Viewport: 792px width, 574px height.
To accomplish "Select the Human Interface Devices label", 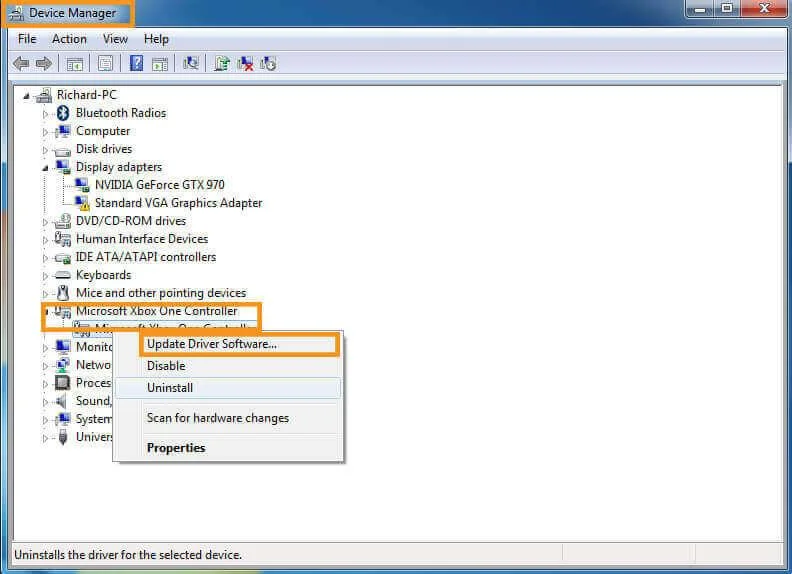I will pyautogui.click(x=142, y=239).
